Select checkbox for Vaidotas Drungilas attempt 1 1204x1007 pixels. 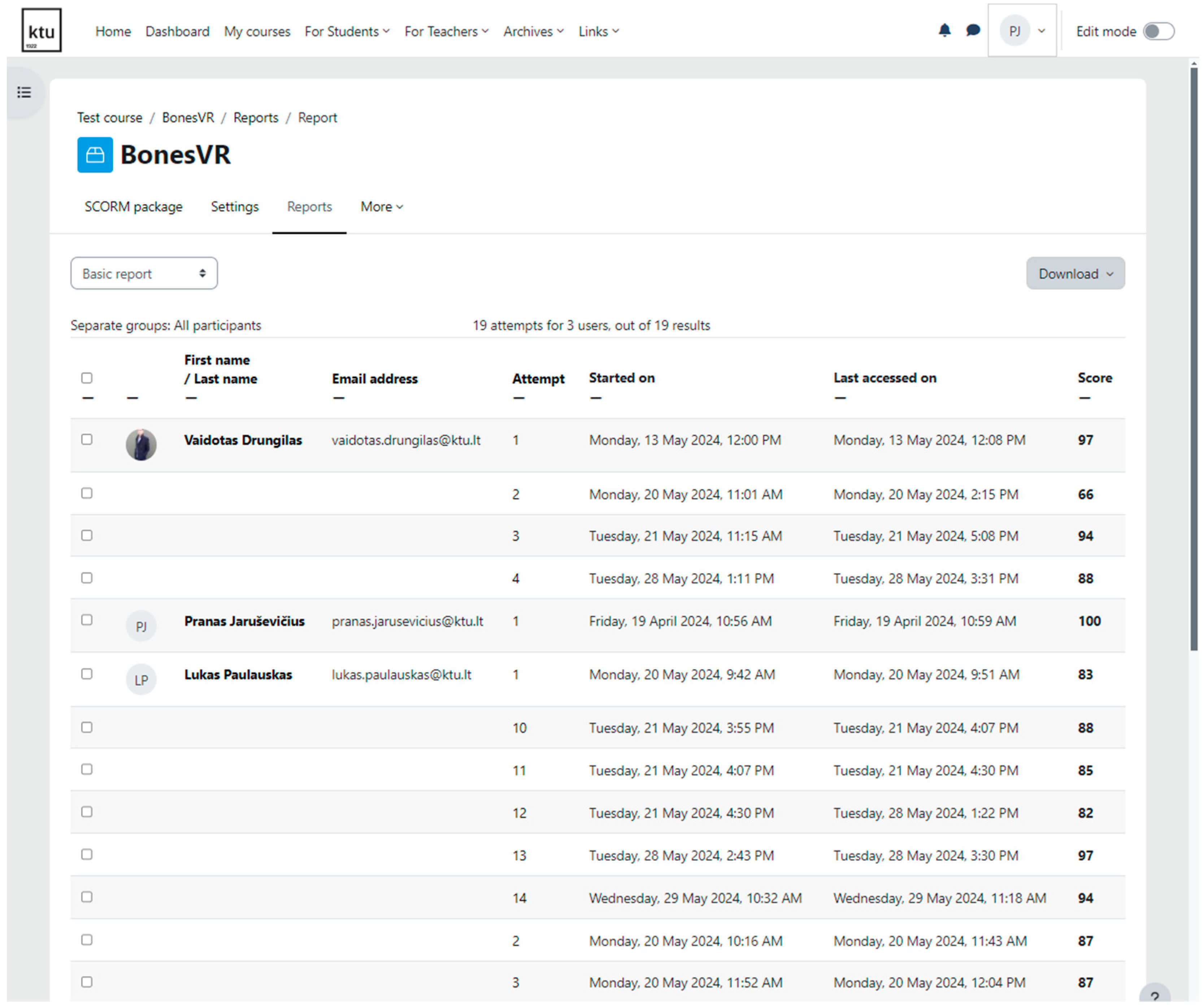click(x=87, y=440)
